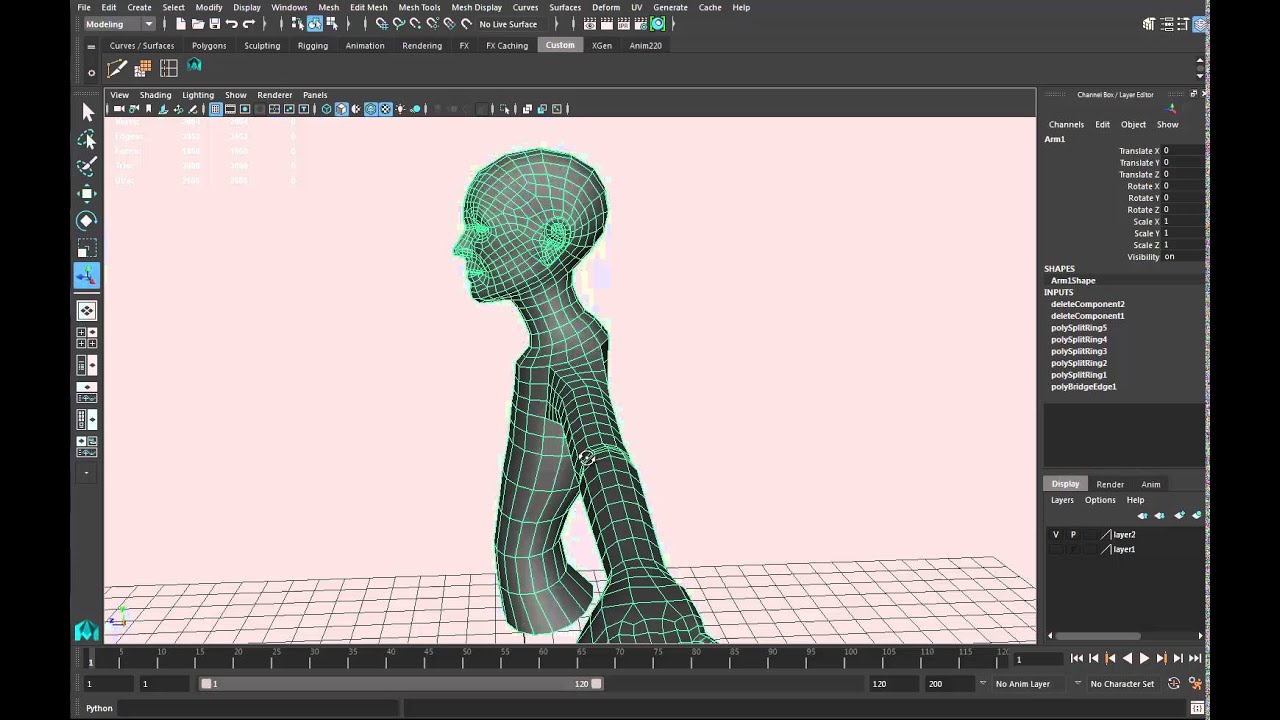Toggle layer2 visibility V box

pos(1055,535)
